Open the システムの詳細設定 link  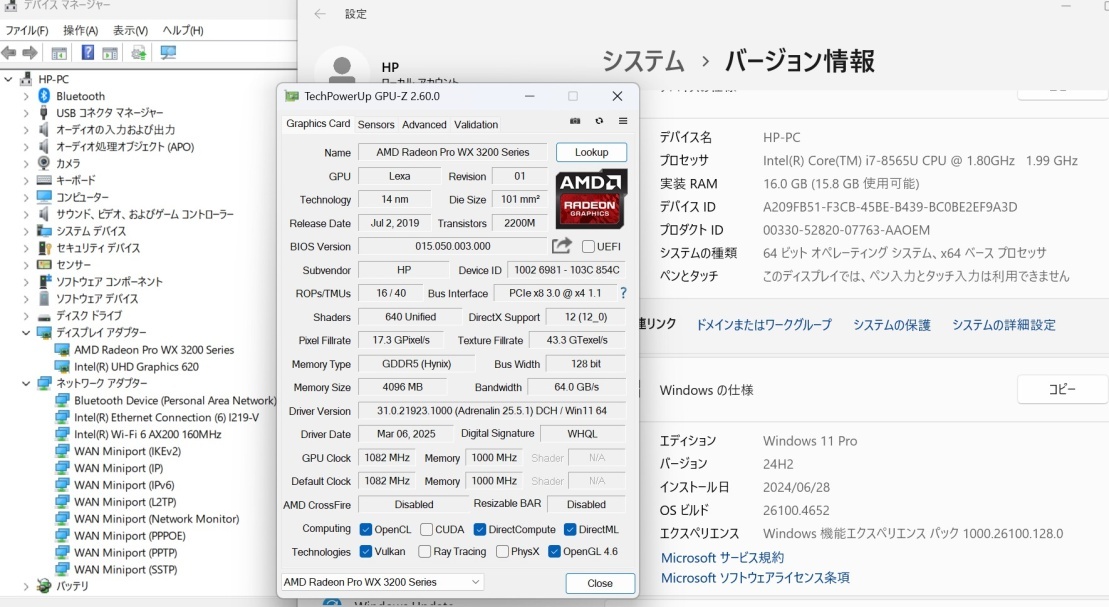(1003, 325)
